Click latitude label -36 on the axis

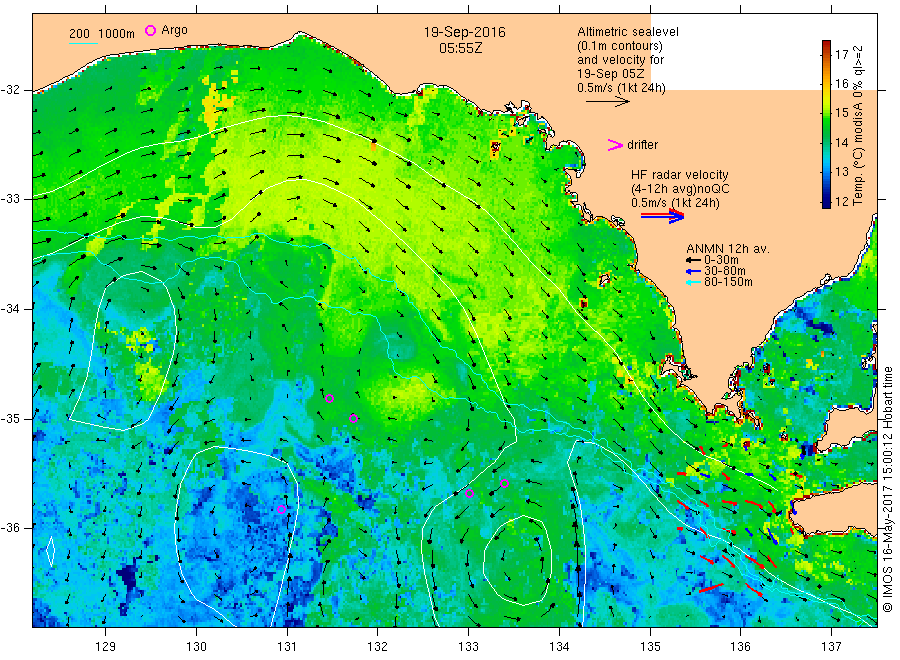pos(10,527)
